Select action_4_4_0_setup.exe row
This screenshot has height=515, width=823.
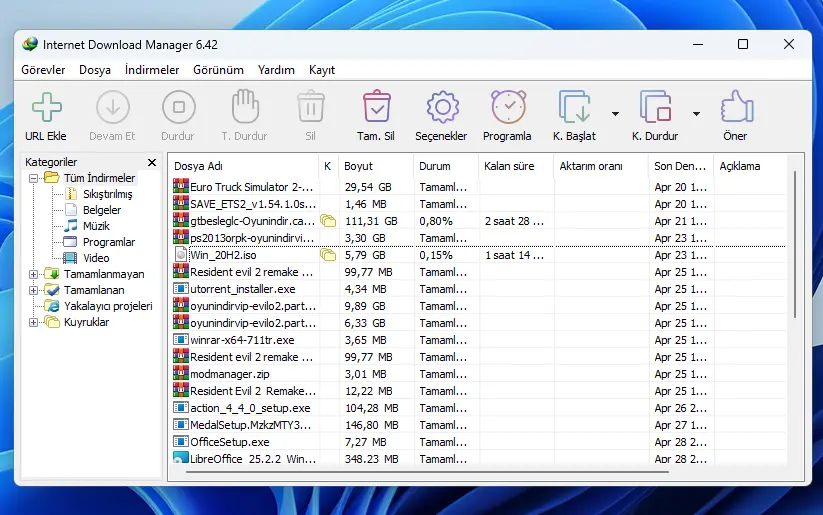[479, 408]
